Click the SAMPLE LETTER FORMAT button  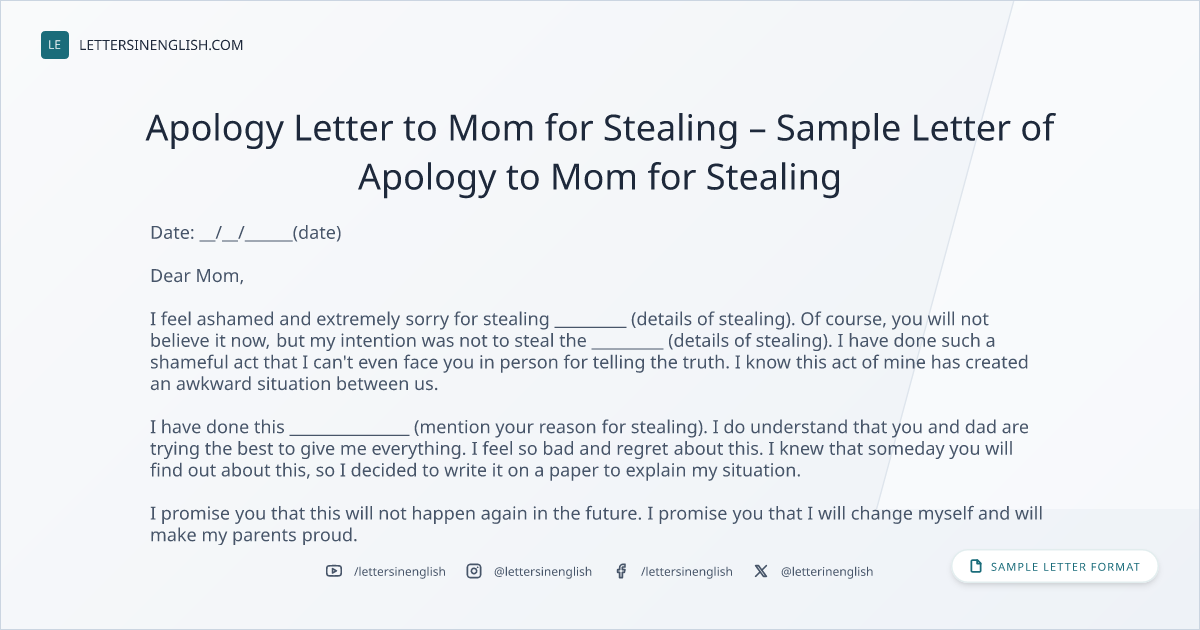[1055, 567]
